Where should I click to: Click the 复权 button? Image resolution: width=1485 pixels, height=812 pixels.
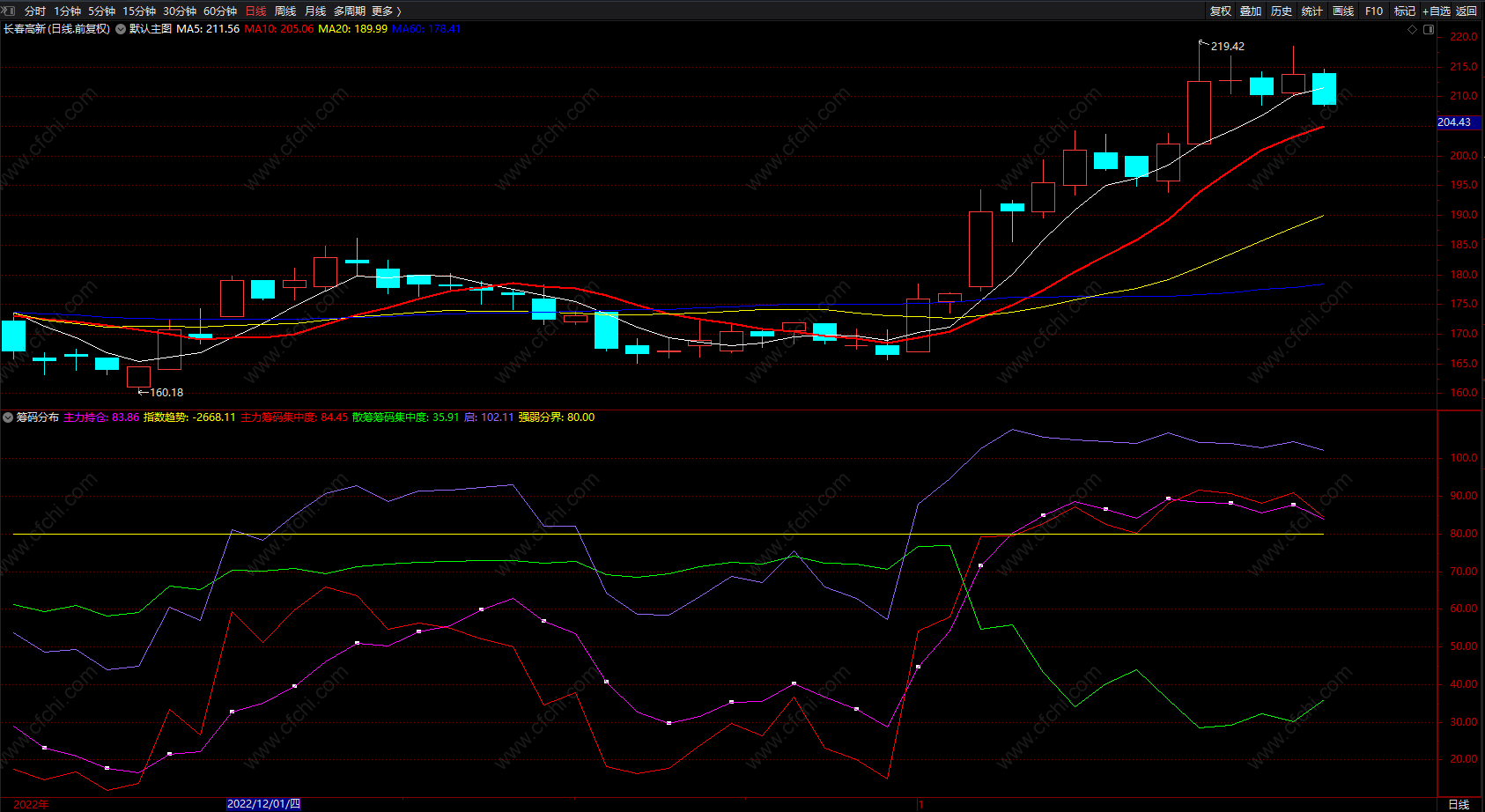(x=1221, y=11)
